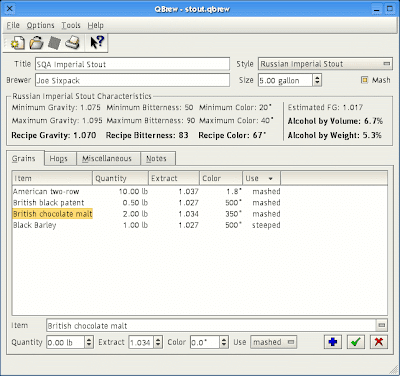Sort by the Quantity column header

point(120,178)
